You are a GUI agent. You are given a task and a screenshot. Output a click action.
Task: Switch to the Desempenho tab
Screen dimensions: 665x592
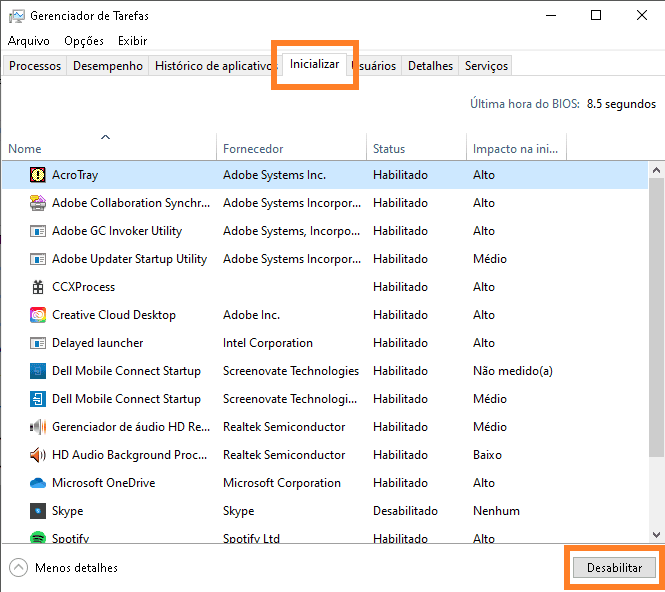point(108,66)
